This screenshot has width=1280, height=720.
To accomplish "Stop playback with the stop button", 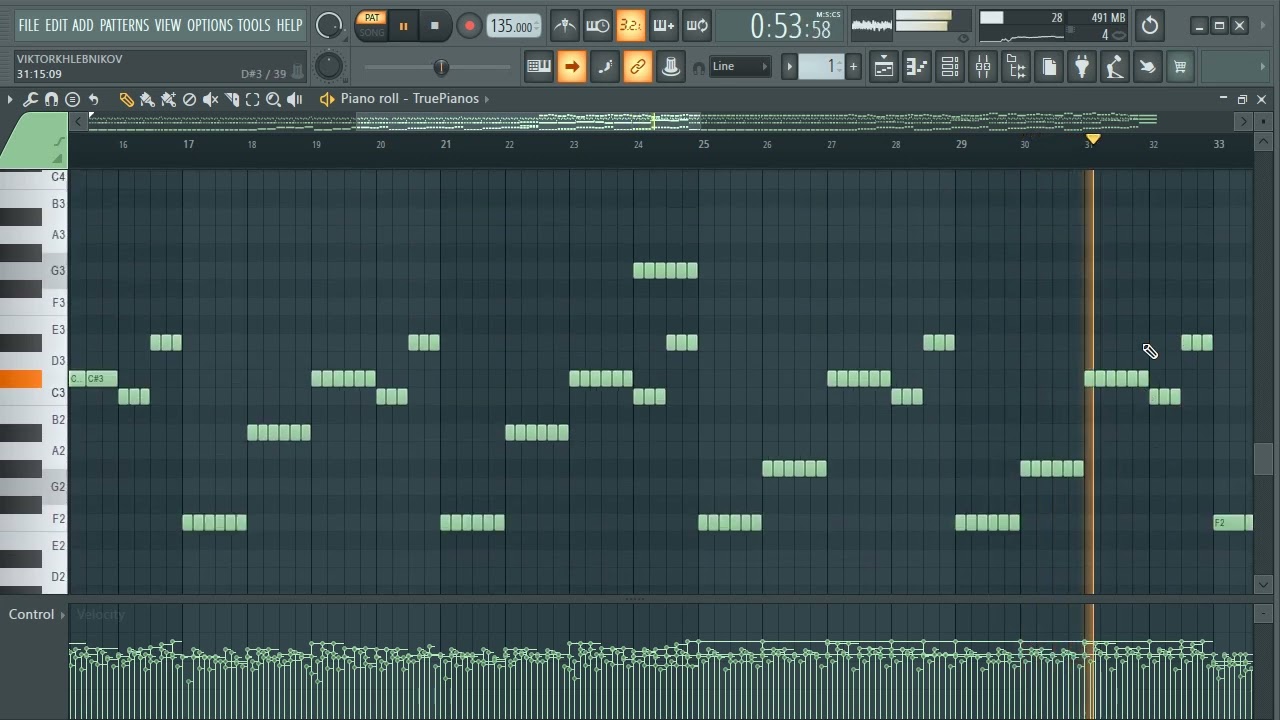I will [x=435, y=26].
